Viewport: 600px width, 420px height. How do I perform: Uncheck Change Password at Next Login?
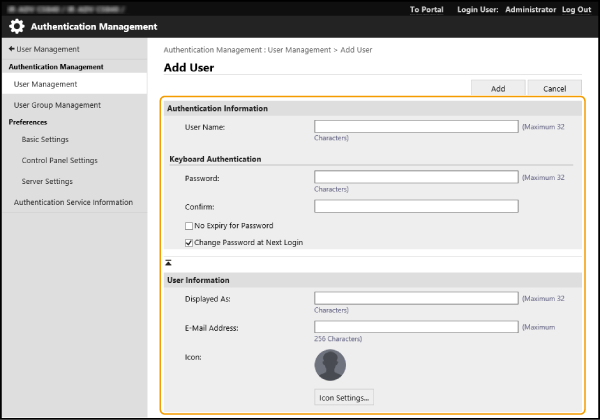click(x=189, y=242)
